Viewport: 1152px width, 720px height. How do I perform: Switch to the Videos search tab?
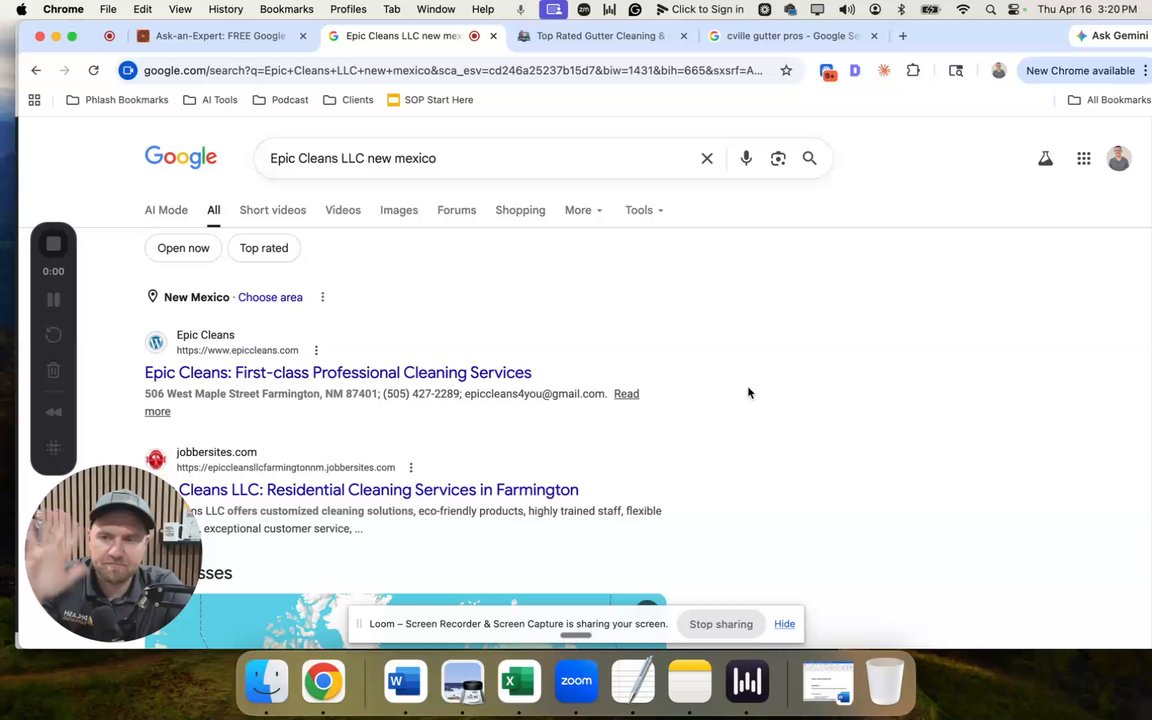(343, 210)
